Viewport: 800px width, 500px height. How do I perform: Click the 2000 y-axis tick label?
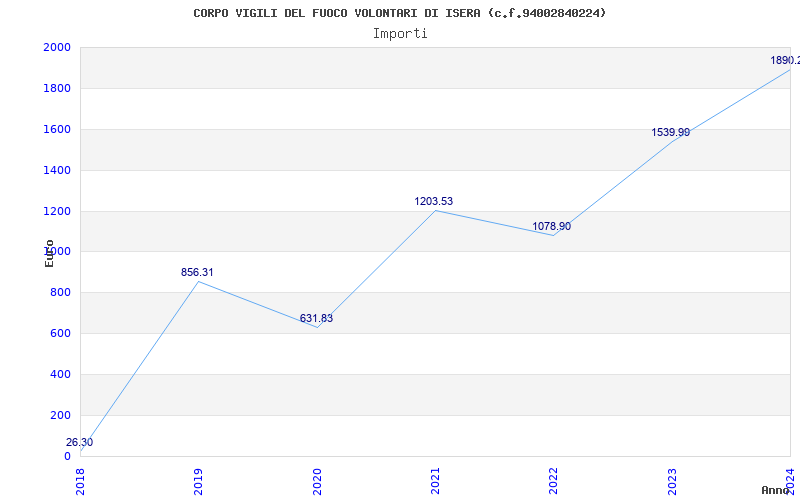point(57,48)
